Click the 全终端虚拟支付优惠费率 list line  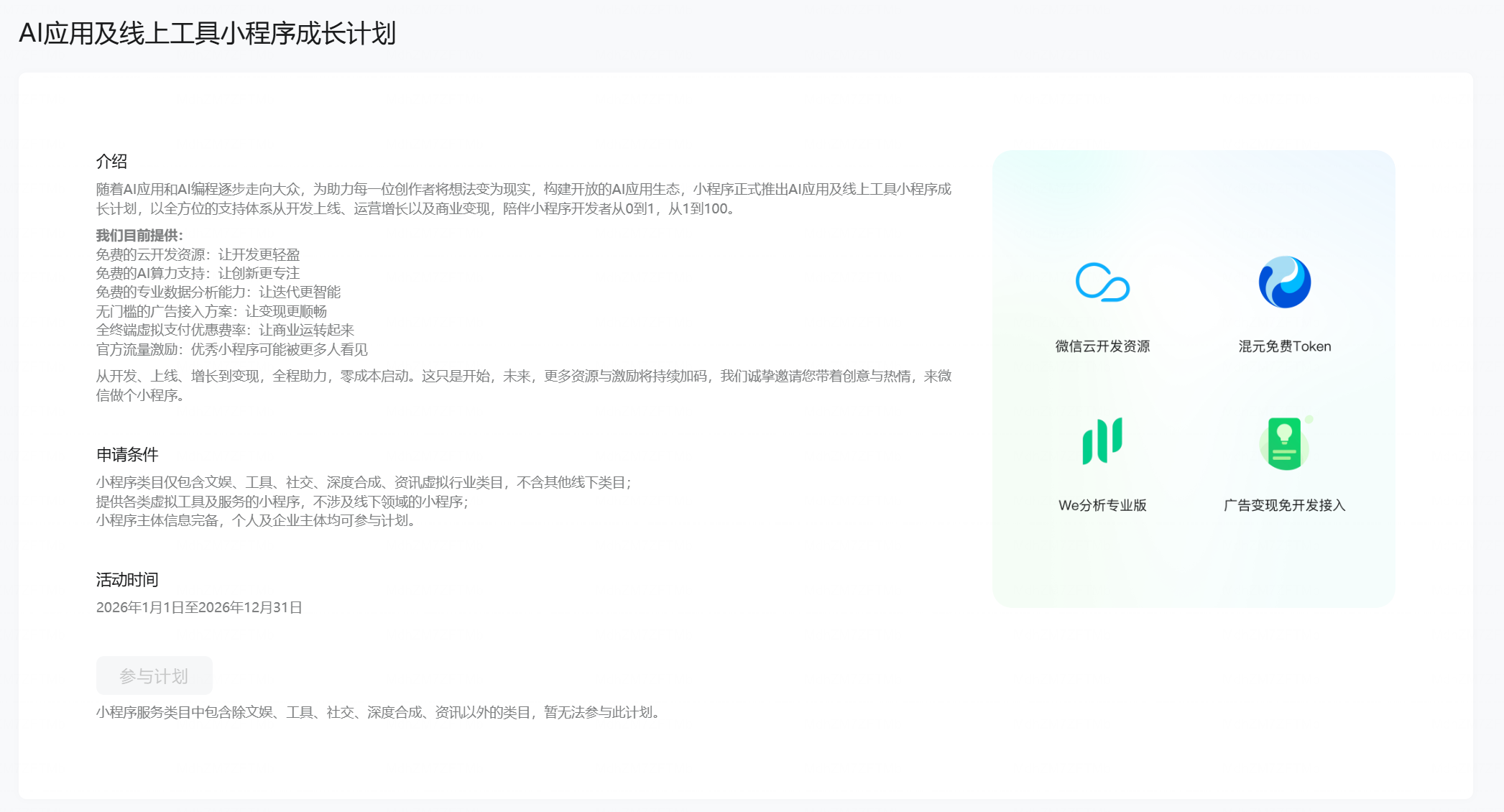coord(225,330)
